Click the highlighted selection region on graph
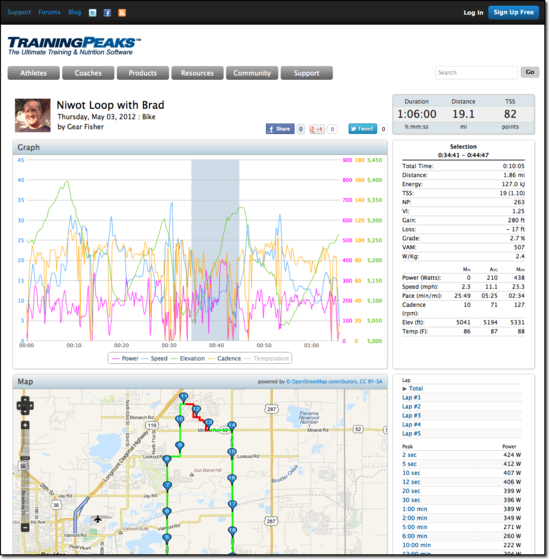Image resolution: width=550 pixels, height=560 pixels. click(215, 250)
